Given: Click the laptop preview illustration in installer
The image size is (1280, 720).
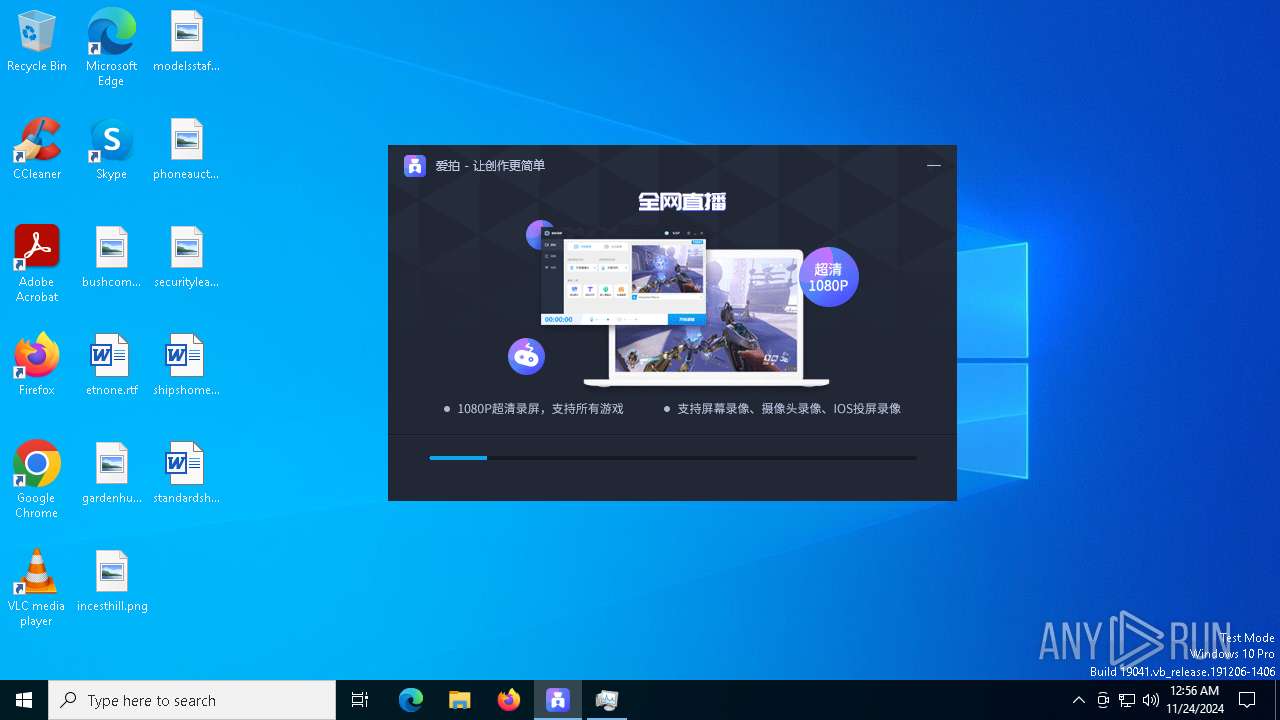Looking at the screenshot, I should [x=706, y=318].
